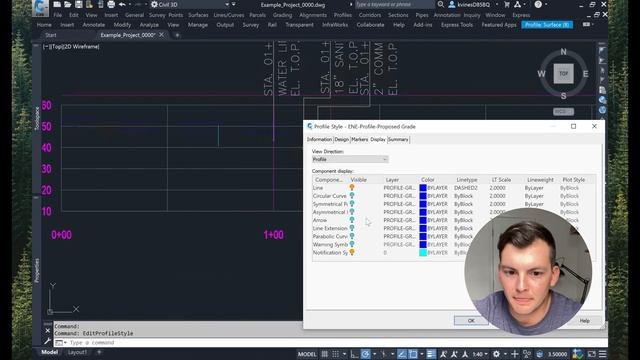Click the search magnifier icon in title bar
640x360 pixels.
(441, 4)
